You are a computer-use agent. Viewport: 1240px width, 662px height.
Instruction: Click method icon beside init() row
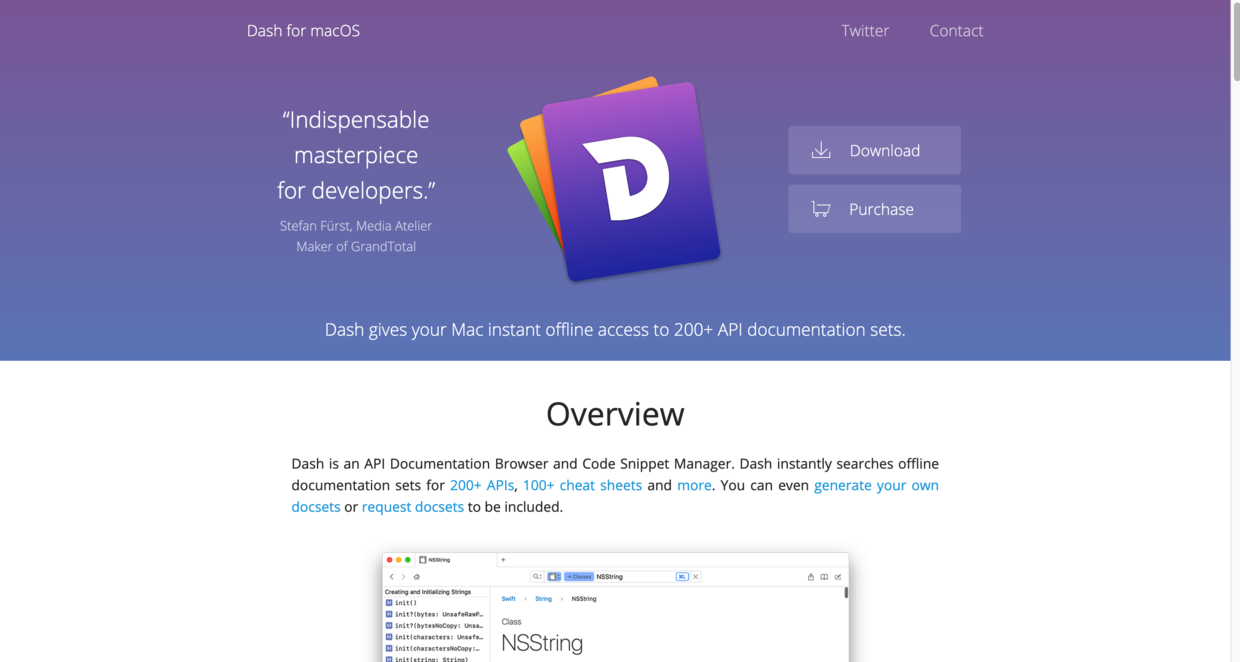pyautogui.click(x=389, y=603)
